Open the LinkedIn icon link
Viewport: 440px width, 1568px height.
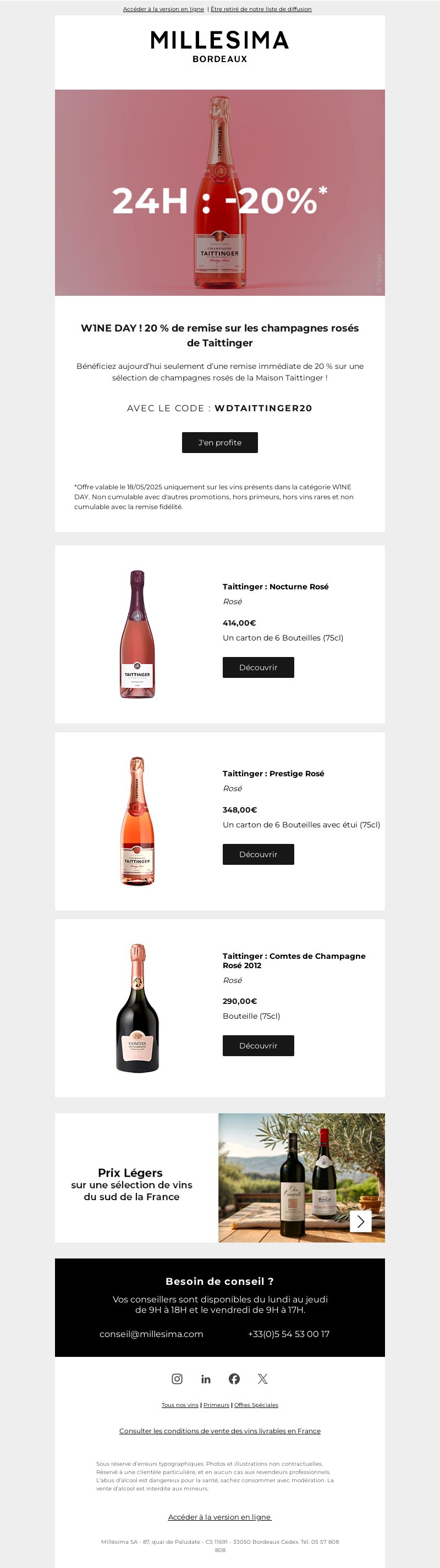206,1379
